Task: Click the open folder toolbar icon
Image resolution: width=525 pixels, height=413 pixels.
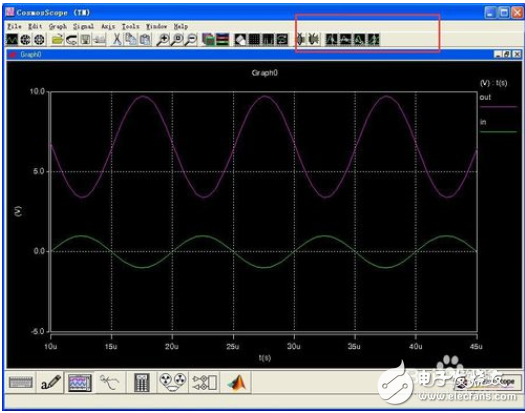Action: click(x=58, y=40)
